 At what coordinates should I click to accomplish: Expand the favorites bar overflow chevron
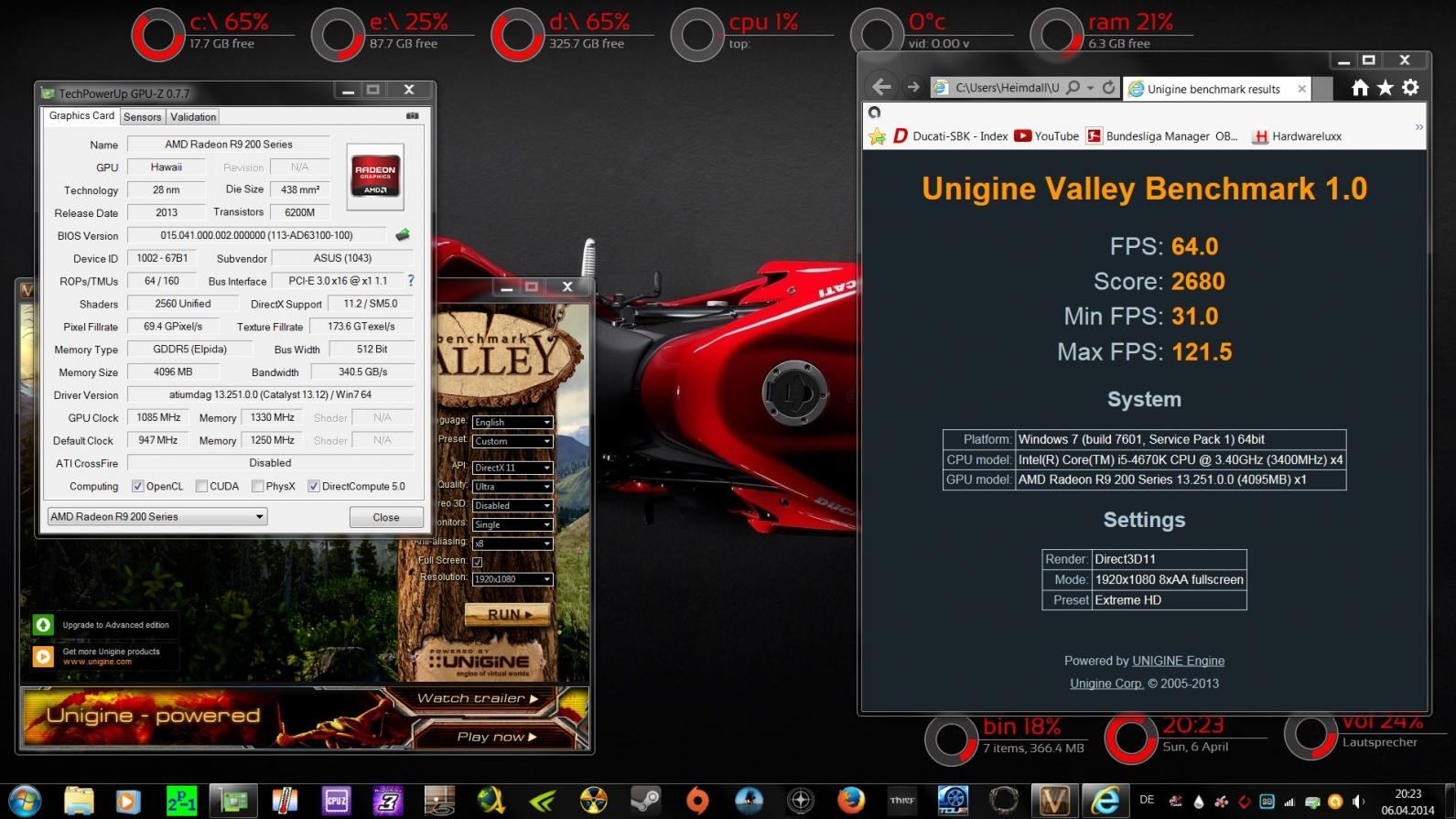click(1419, 127)
